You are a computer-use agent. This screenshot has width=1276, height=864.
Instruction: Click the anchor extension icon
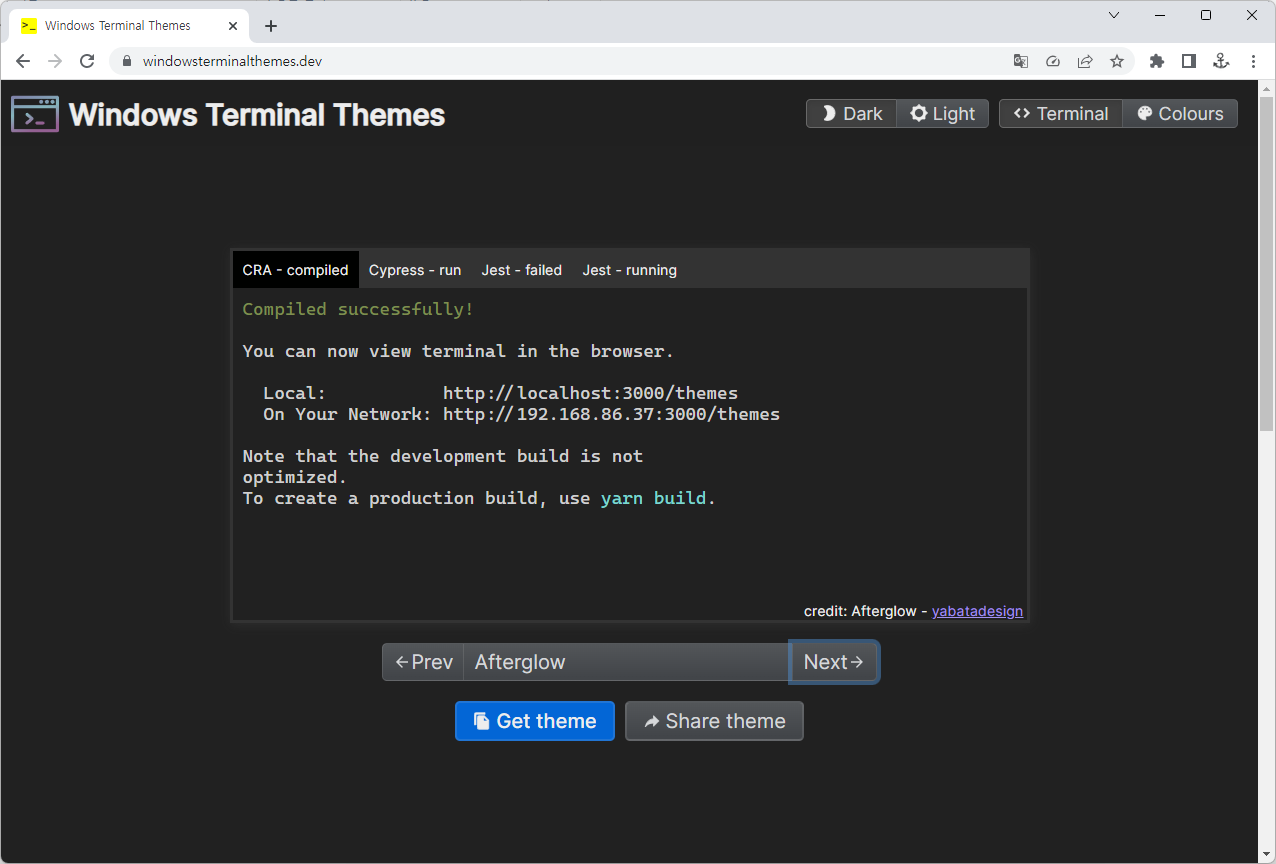point(1221,61)
